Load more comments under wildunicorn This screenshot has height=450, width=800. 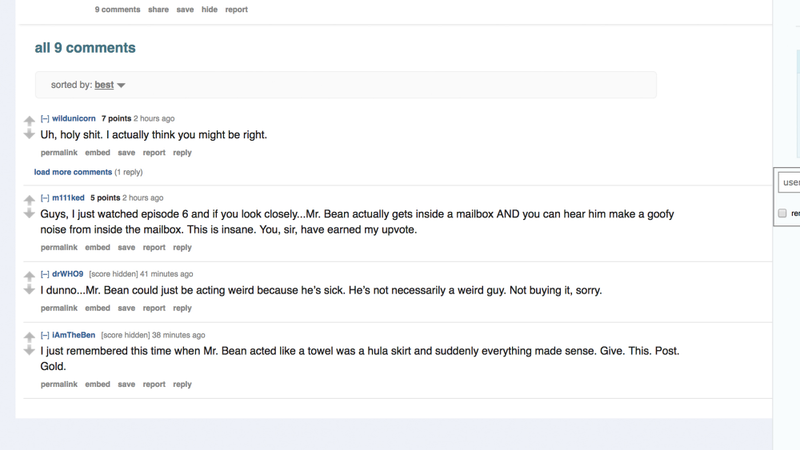tap(73, 172)
